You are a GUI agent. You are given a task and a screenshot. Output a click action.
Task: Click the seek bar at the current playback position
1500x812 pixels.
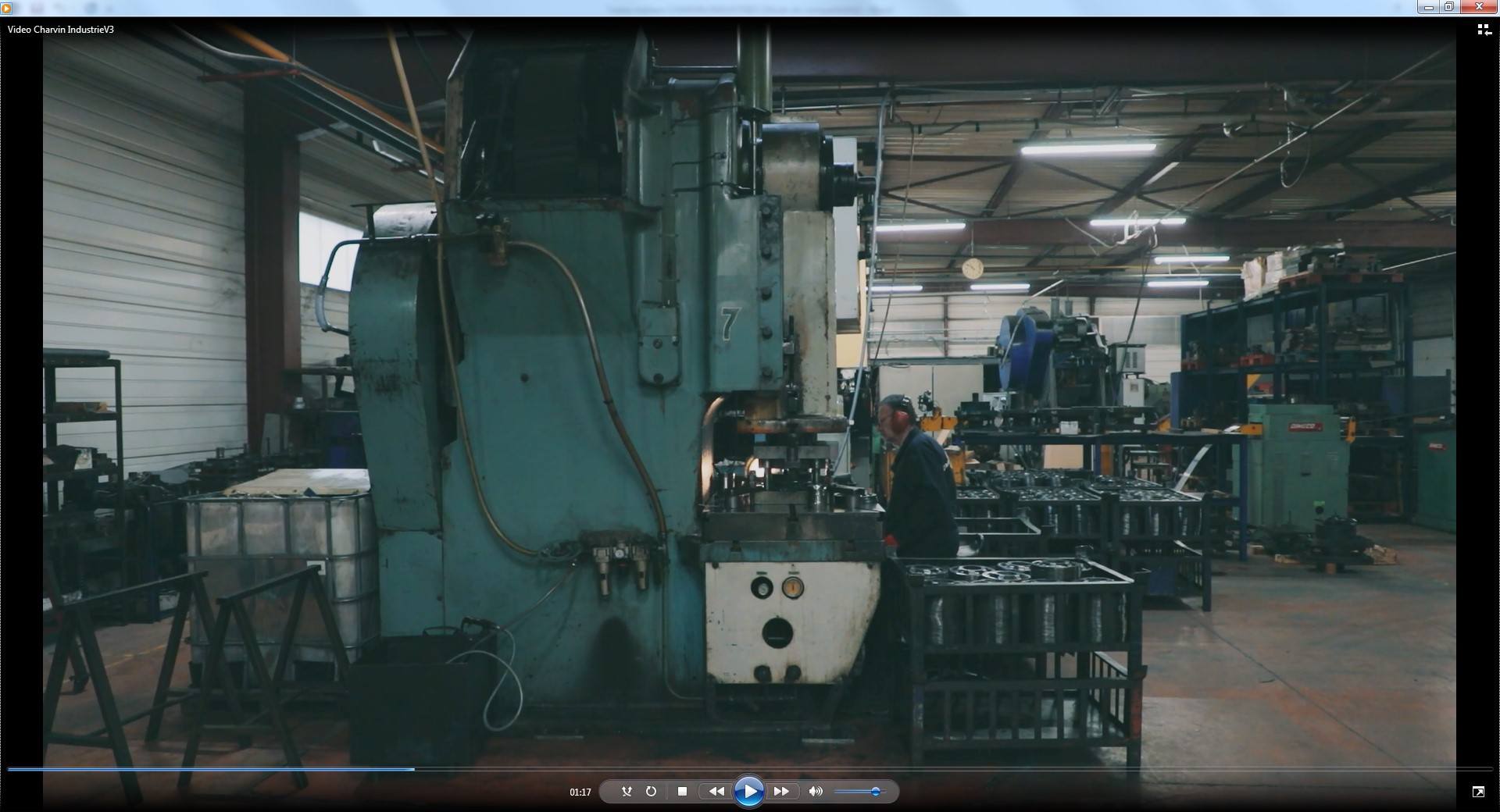click(x=414, y=769)
